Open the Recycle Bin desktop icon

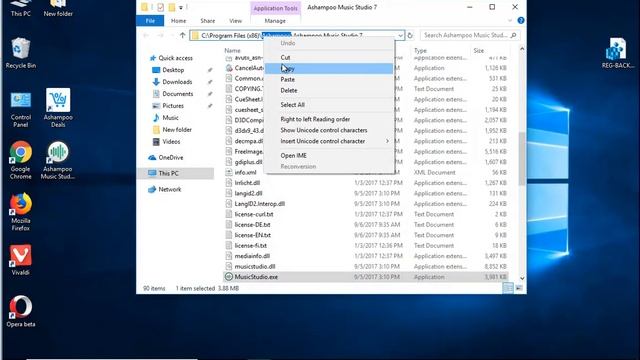point(20,53)
